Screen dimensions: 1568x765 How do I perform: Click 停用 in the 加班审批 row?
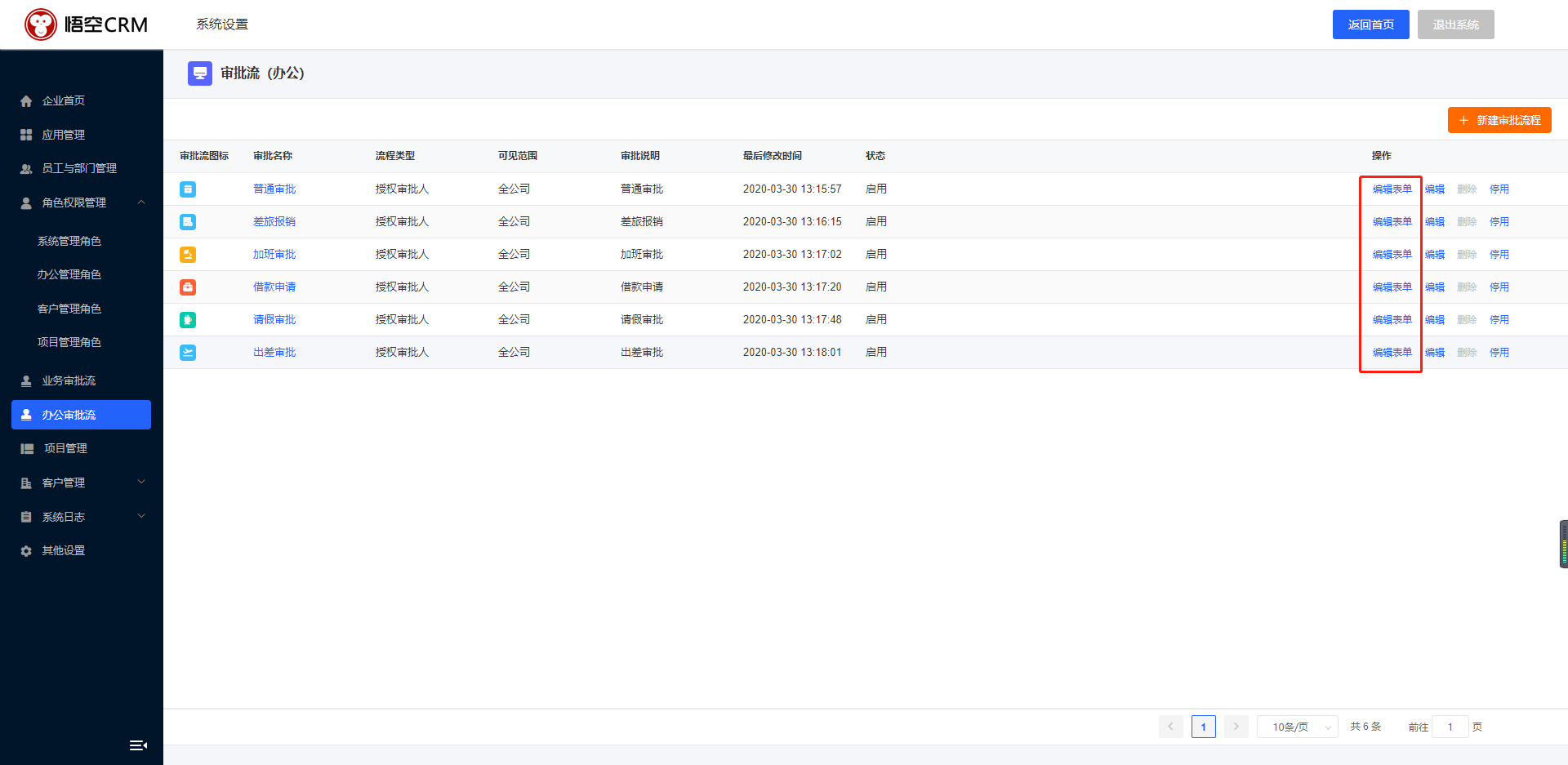(1499, 255)
